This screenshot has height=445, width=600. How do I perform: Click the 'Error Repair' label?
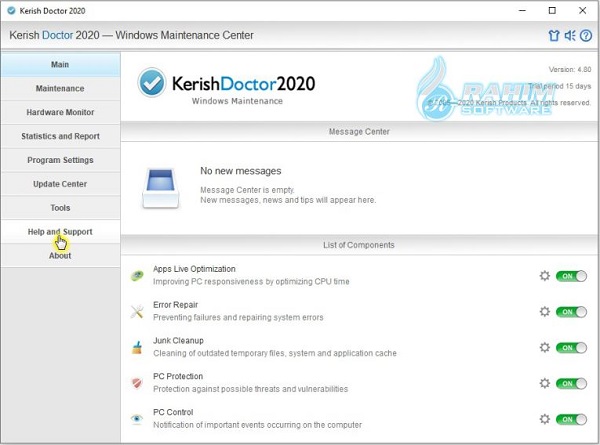coord(175,305)
